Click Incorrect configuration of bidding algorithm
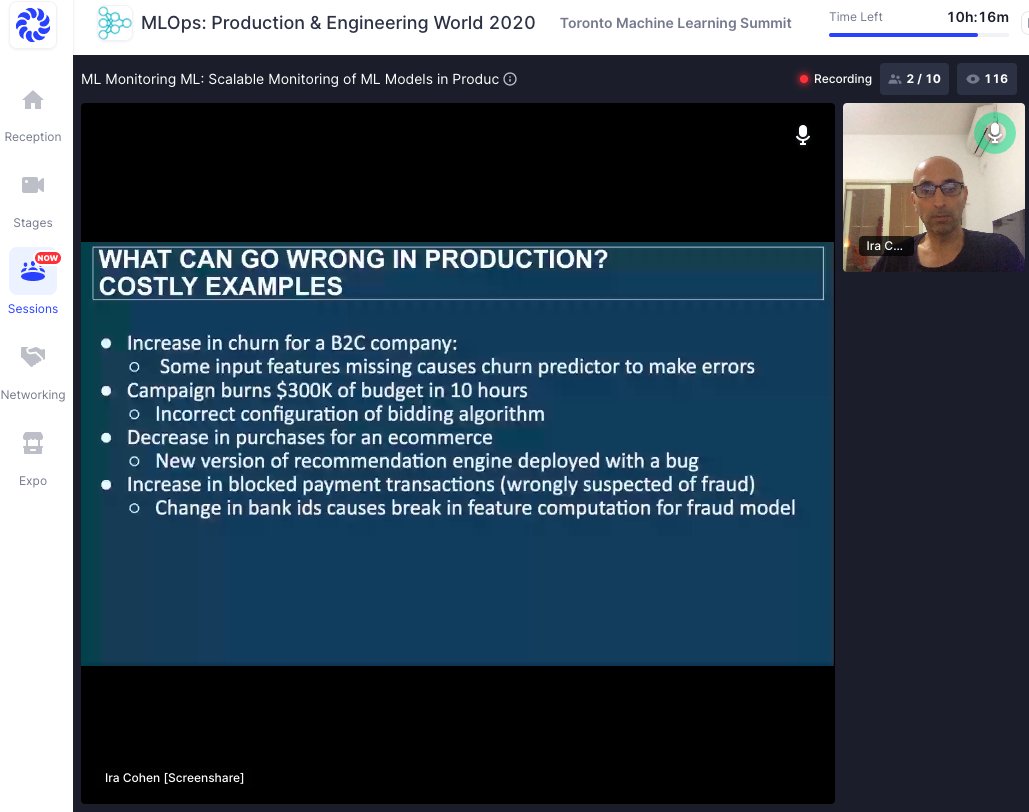 click(x=350, y=414)
